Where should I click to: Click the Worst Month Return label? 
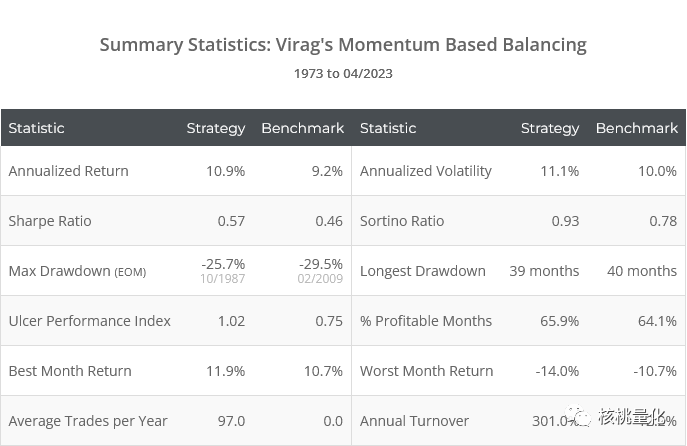click(x=426, y=371)
